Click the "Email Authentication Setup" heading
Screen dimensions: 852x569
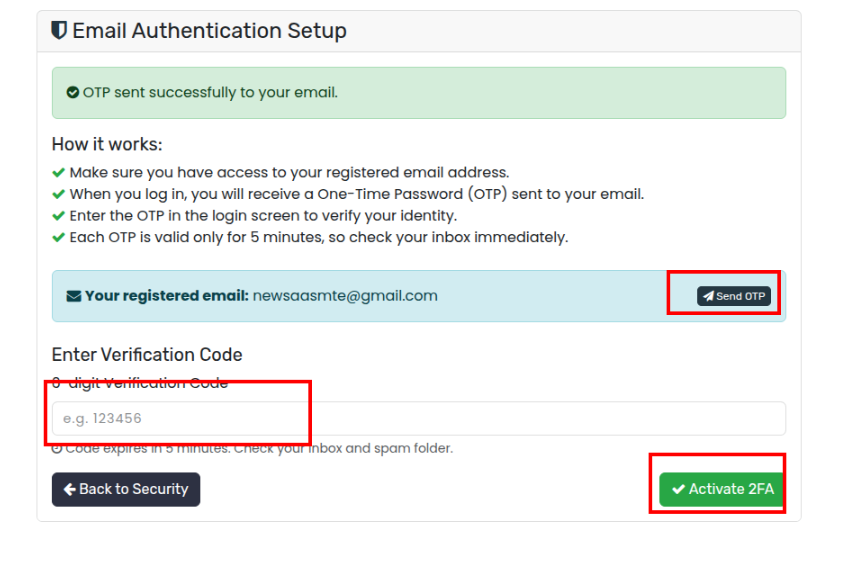pyautogui.click(x=209, y=31)
